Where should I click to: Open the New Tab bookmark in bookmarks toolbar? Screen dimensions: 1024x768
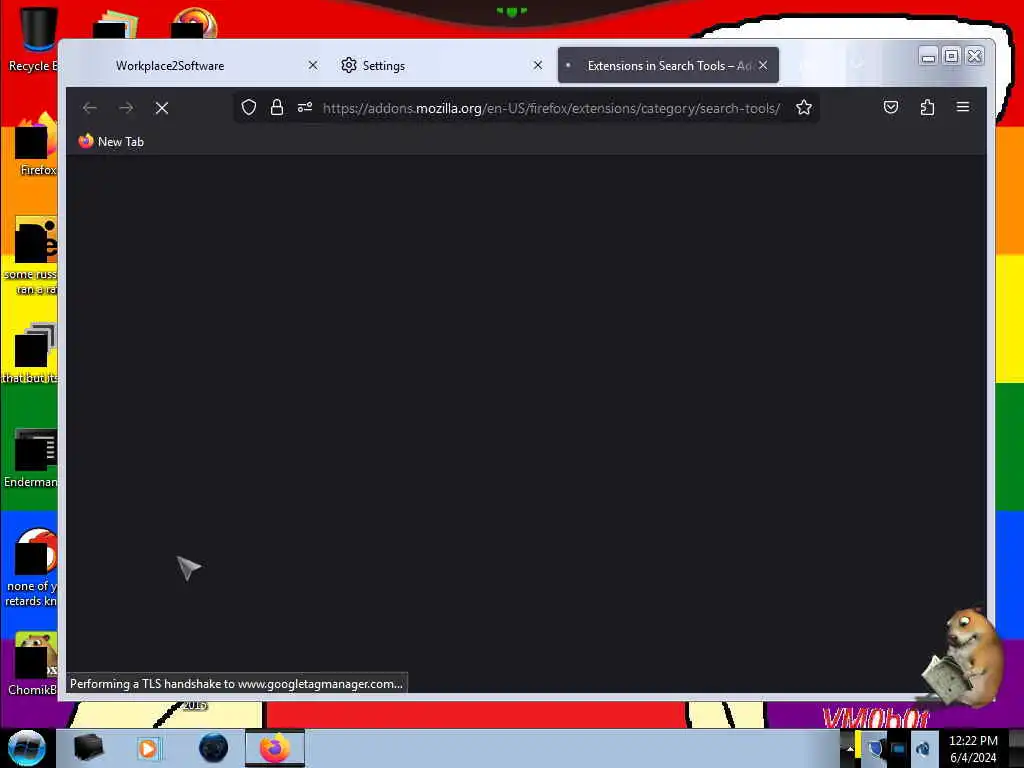tap(111, 142)
